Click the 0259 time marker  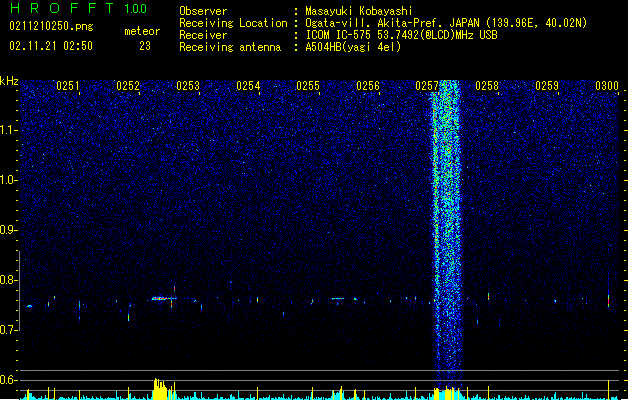[x=547, y=86]
